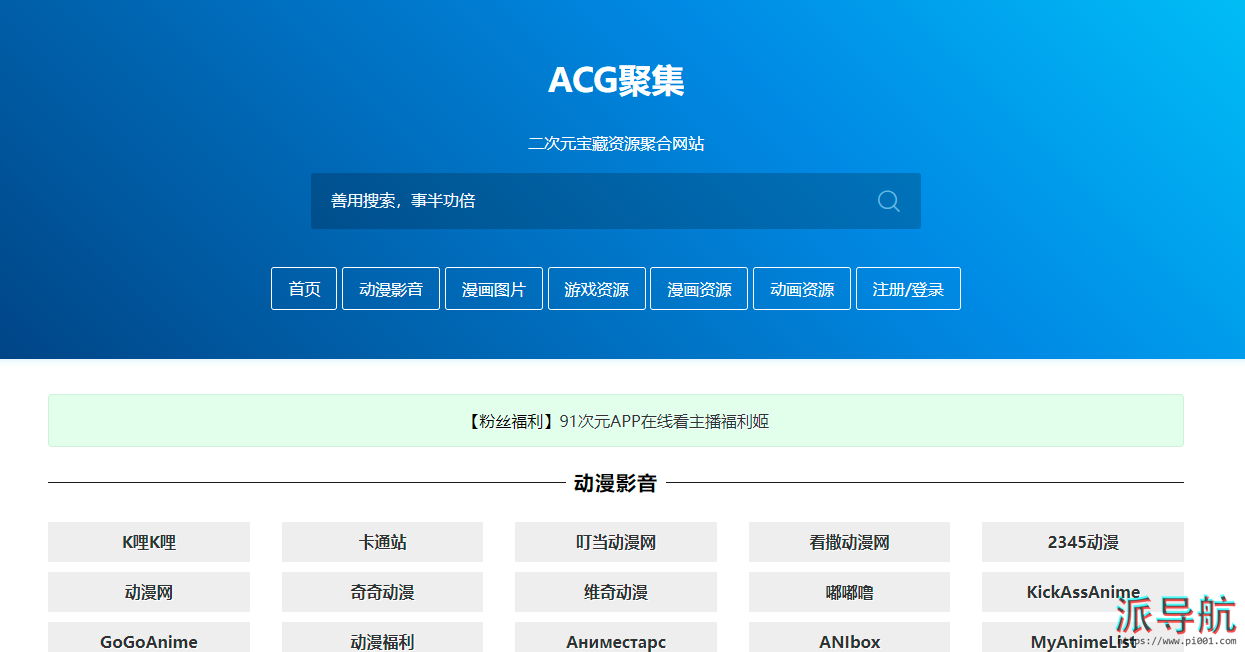Open 维奇动漫 link

coord(616,592)
